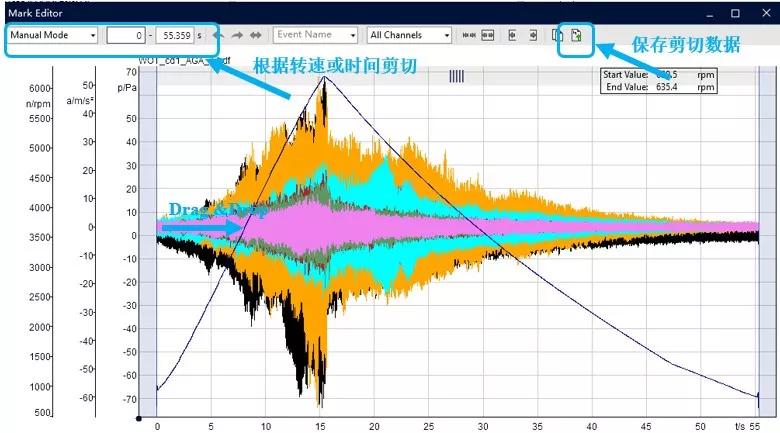Open the Manual Mode dropdown

click(54, 35)
